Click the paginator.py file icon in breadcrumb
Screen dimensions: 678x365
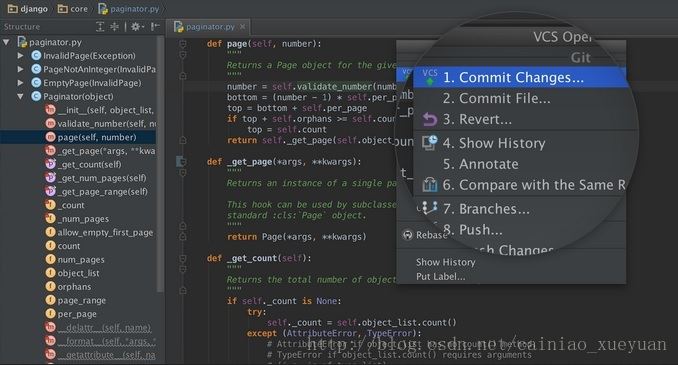[x=102, y=9]
